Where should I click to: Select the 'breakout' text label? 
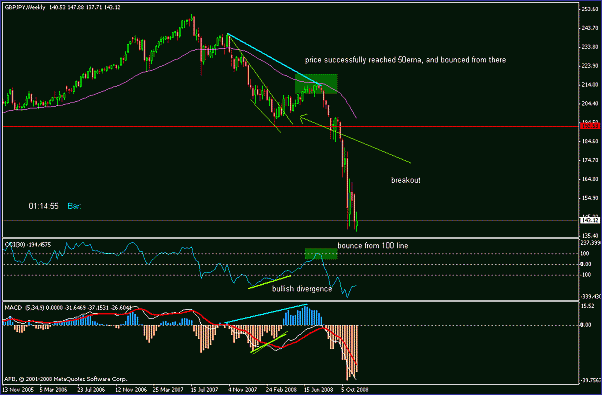click(x=406, y=180)
